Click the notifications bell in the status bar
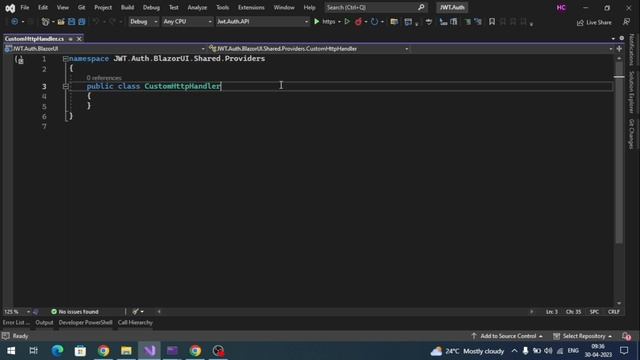This screenshot has height=360, width=640. pyautogui.click(x=626, y=336)
